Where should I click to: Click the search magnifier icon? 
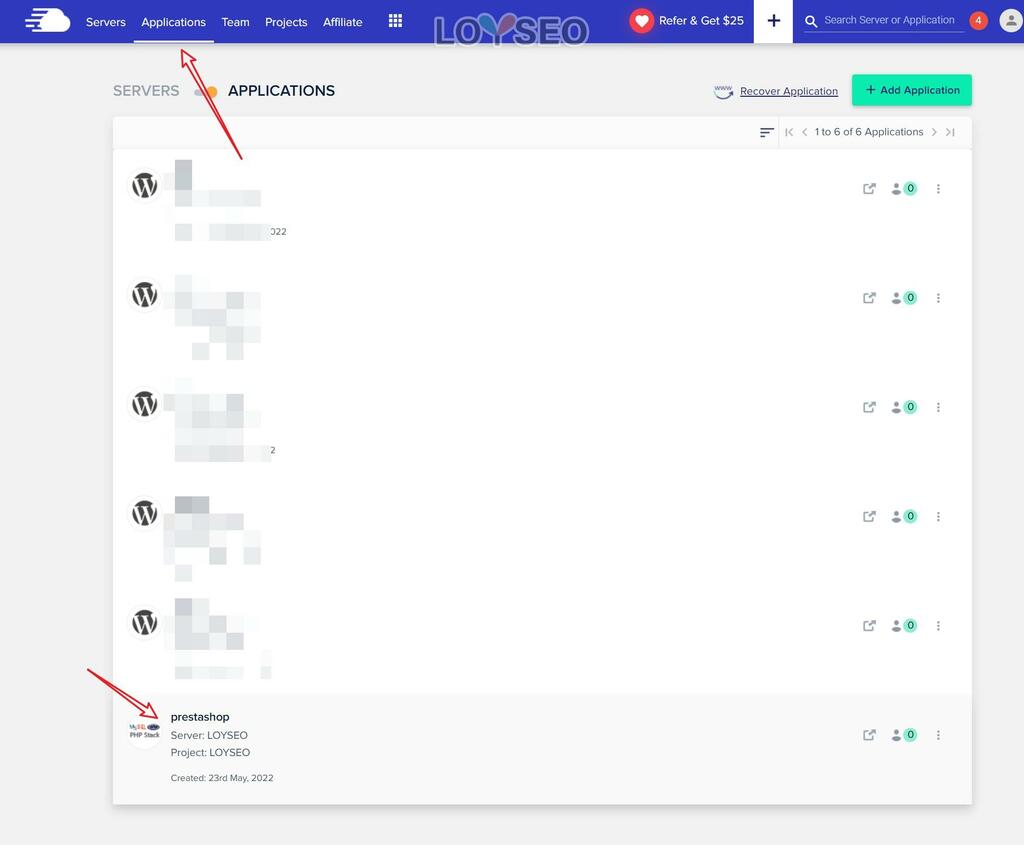click(x=811, y=22)
